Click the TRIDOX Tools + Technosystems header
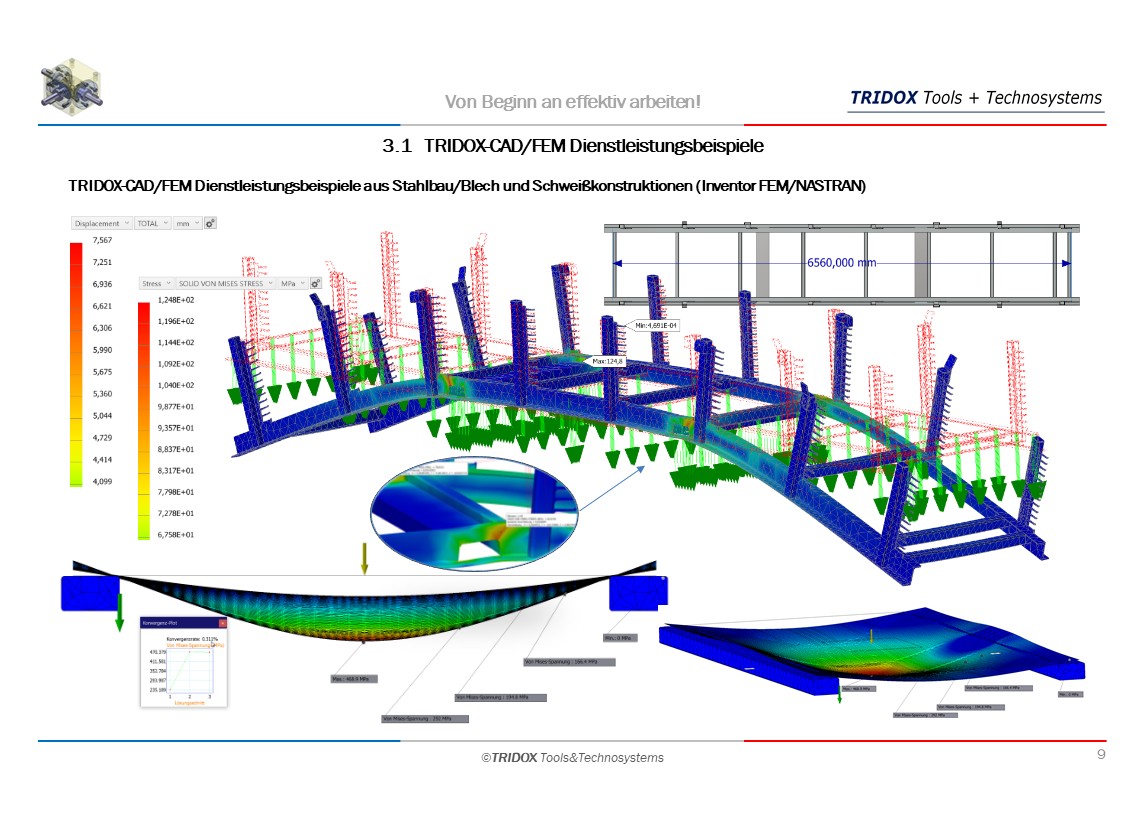Viewport: 1145px width, 816px height. [x=976, y=98]
